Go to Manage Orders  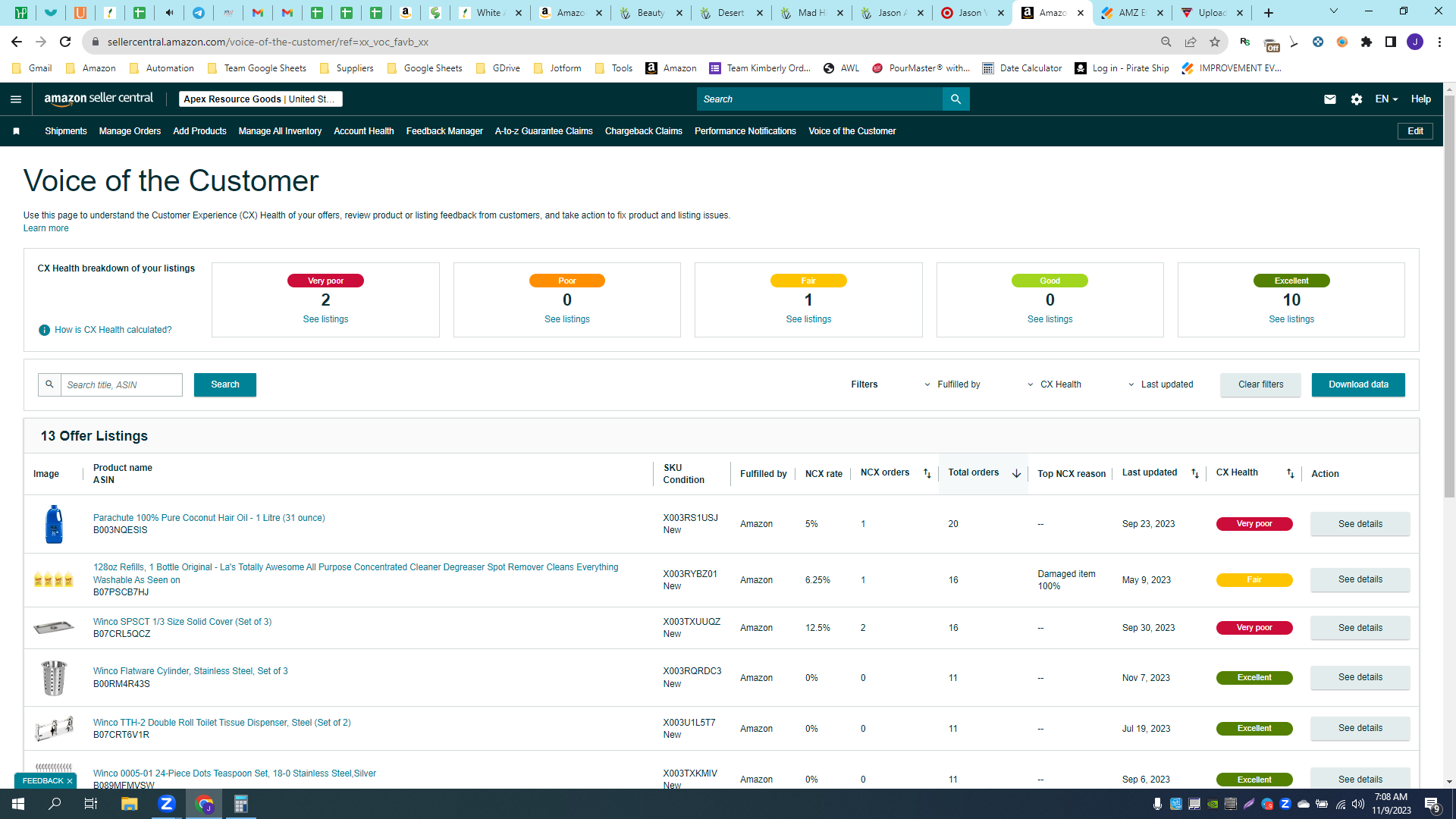click(x=130, y=131)
